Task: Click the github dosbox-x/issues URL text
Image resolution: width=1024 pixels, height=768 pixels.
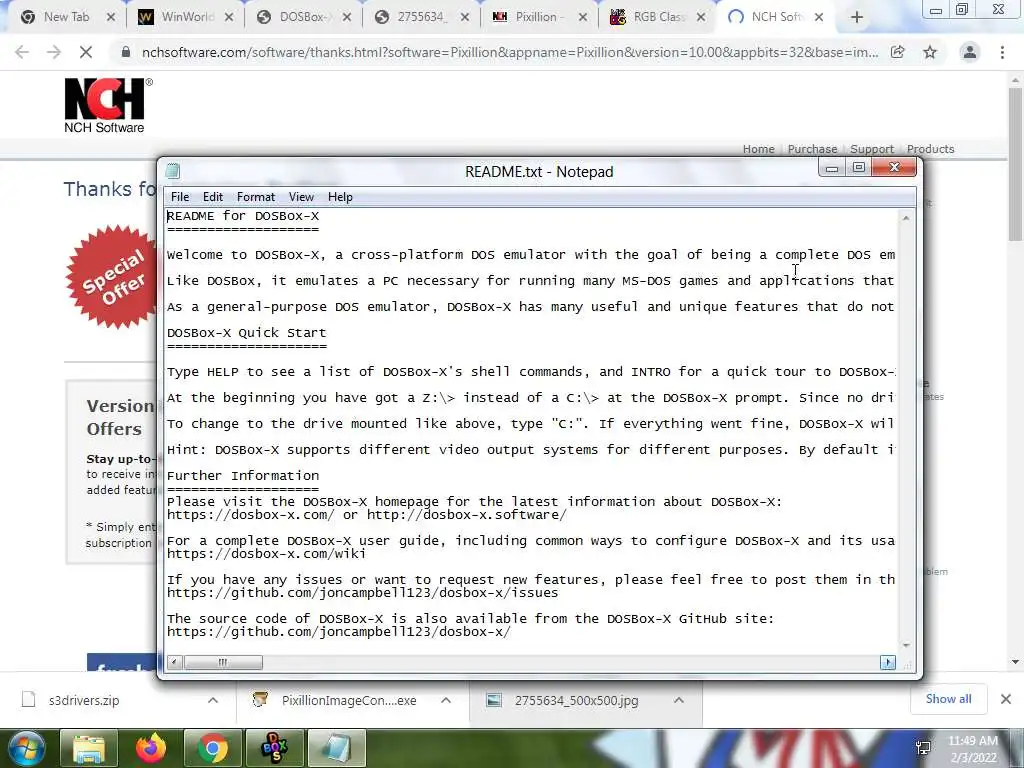Action: tap(362, 593)
